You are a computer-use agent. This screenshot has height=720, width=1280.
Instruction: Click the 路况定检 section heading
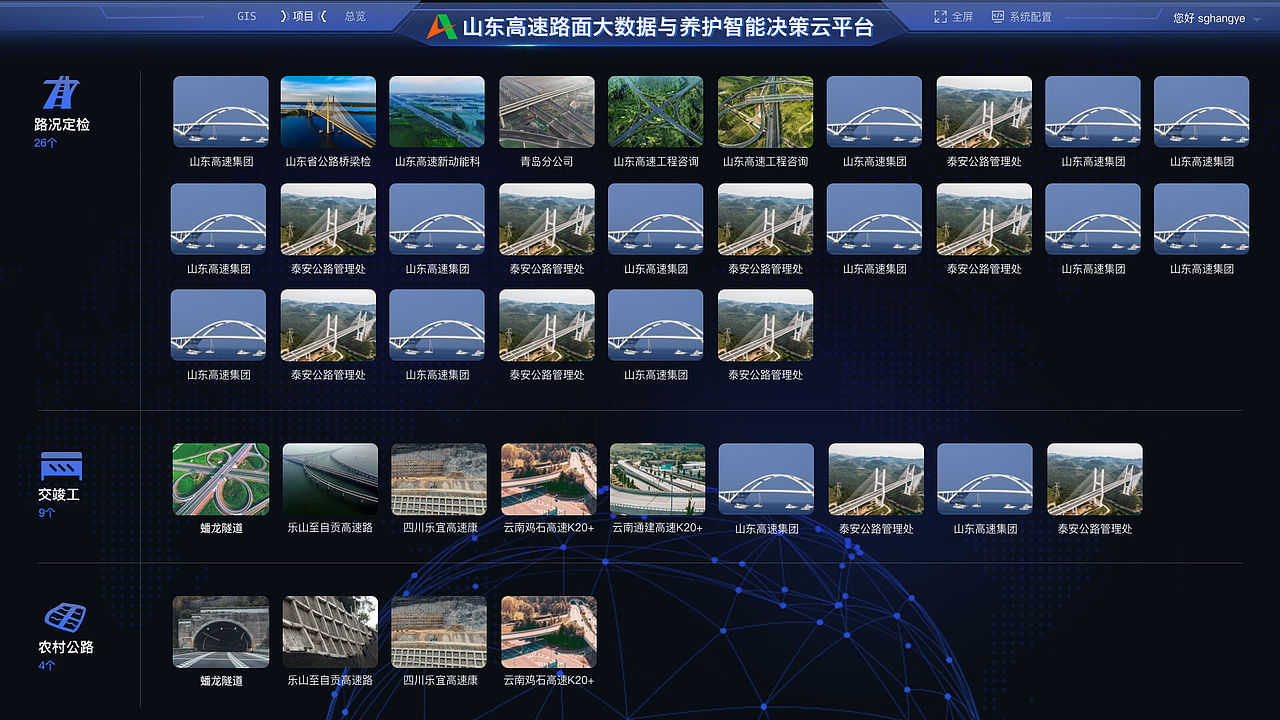point(62,125)
